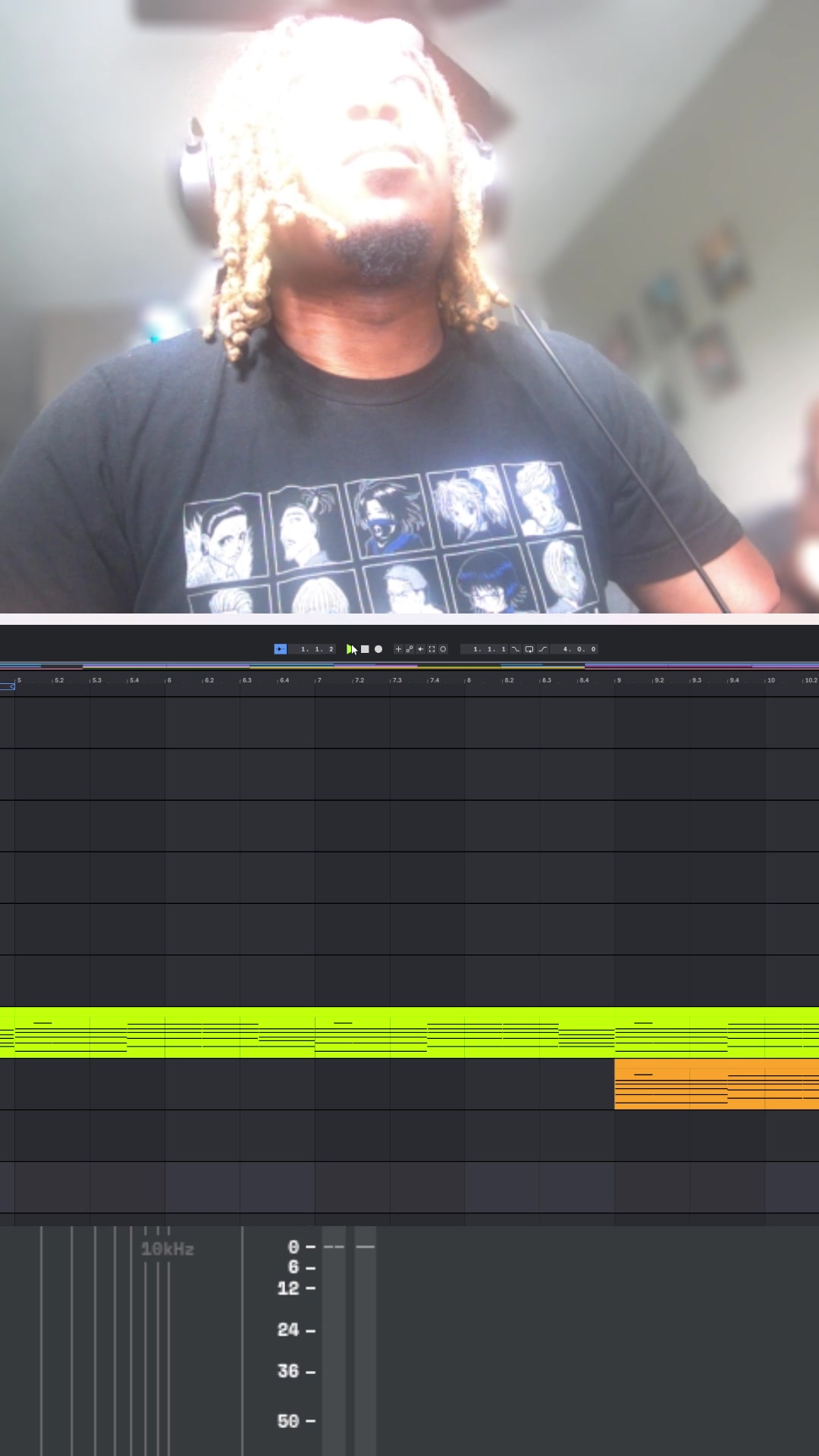Viewport: 819px width, 1456px height.
Task: Toggle the Automation Arm icon
Action: (409, 649)
